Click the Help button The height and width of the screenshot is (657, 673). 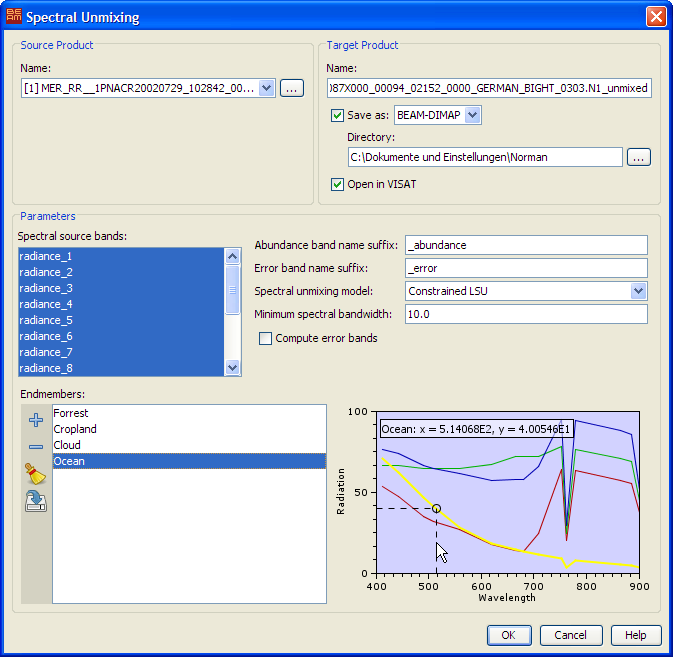point(636,635)
